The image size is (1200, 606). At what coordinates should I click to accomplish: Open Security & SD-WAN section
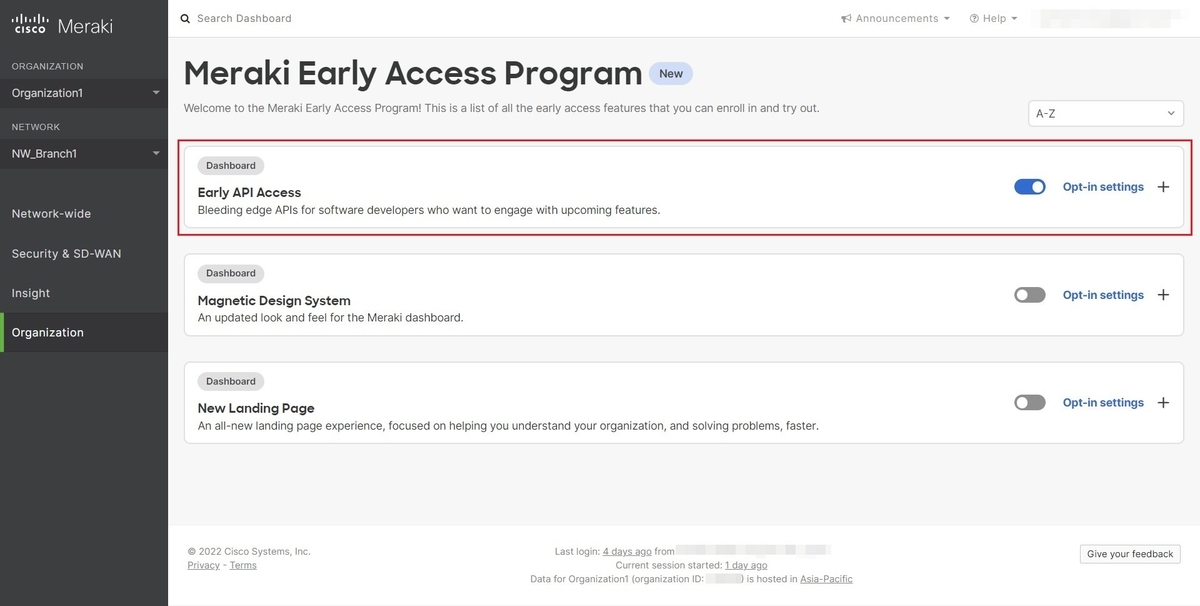point(65,253)
